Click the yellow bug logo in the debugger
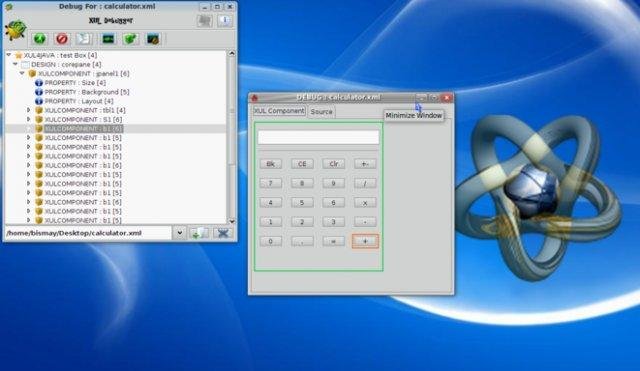 point(16,30)
